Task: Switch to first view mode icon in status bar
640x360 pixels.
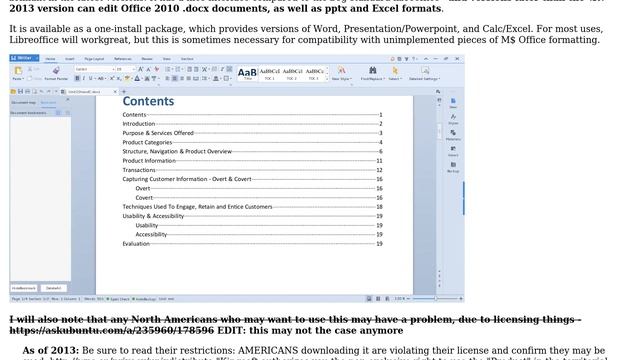Action: click(x=369, y=299)
